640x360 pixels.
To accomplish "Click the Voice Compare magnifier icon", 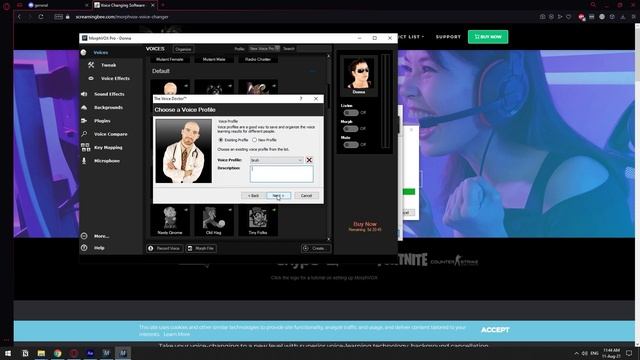I will click(x=84, y=134).
